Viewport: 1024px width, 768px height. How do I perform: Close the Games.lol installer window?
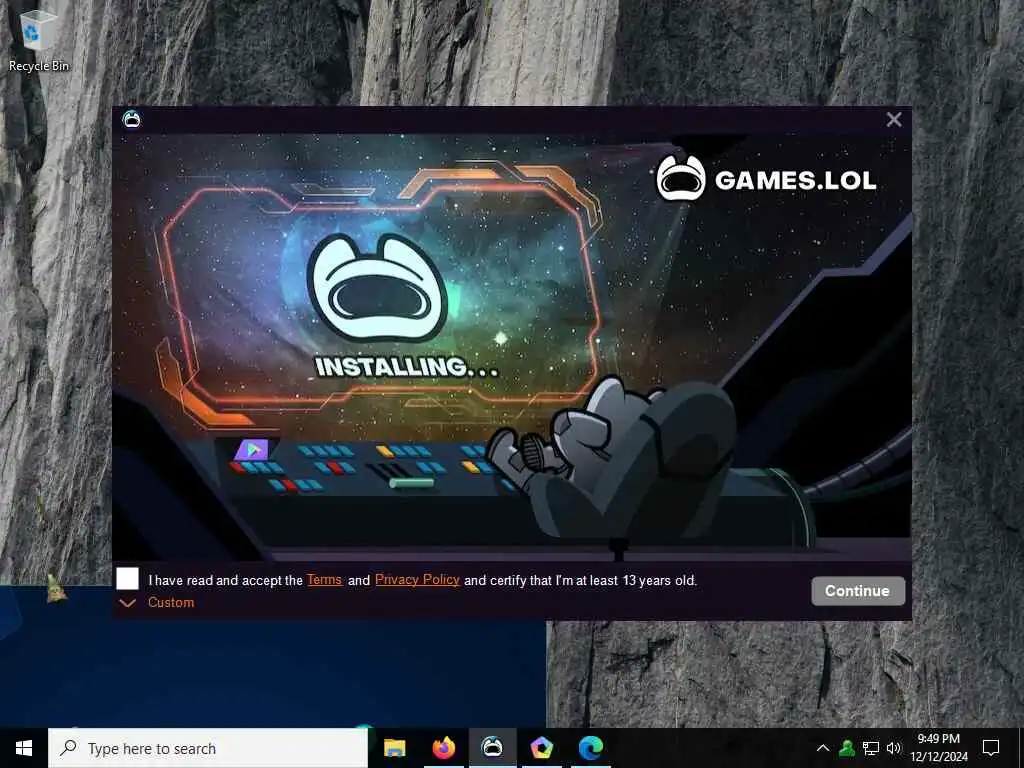pyautogui.click(x=894, y=120)
